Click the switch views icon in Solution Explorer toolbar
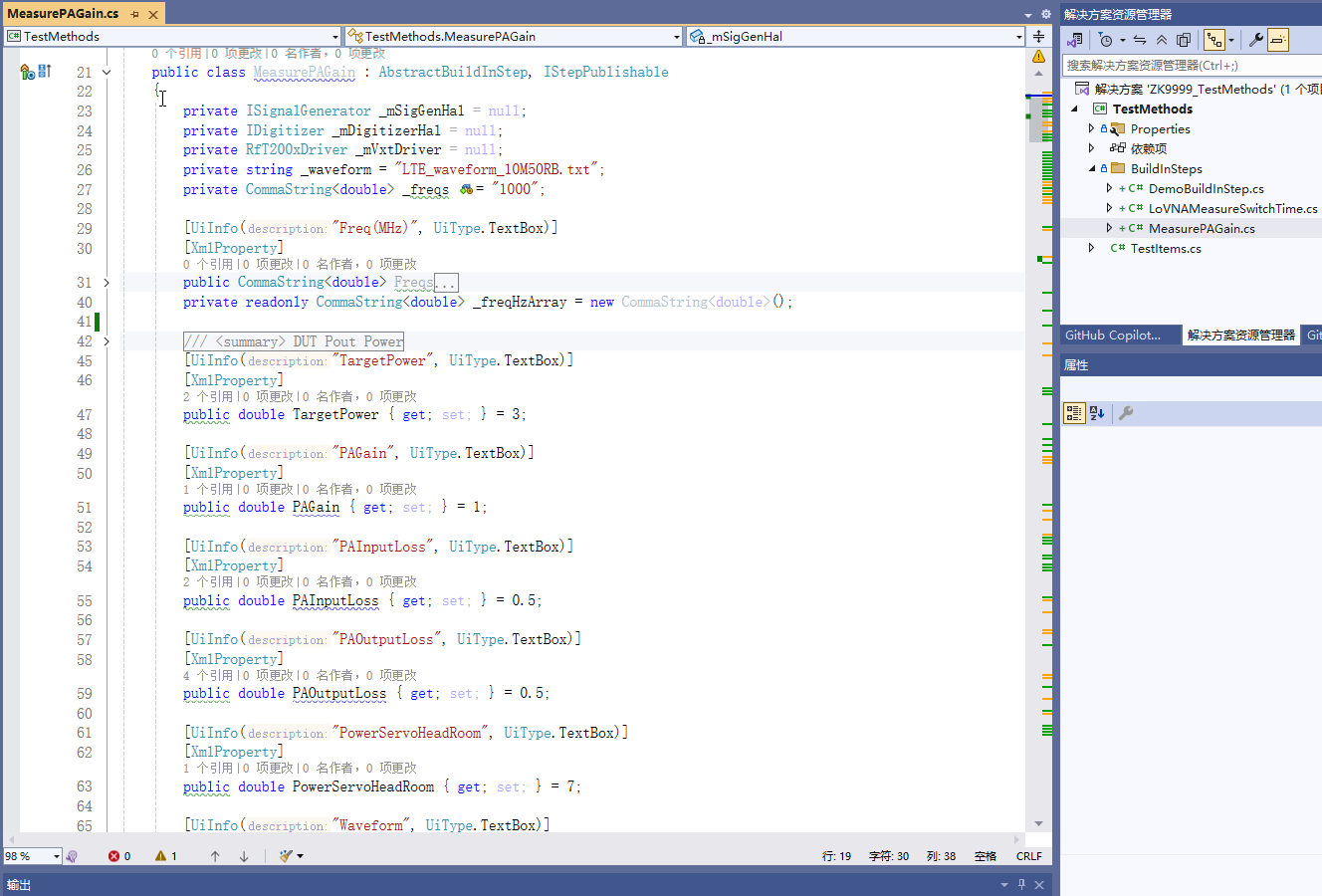 tap(1074, 40)
